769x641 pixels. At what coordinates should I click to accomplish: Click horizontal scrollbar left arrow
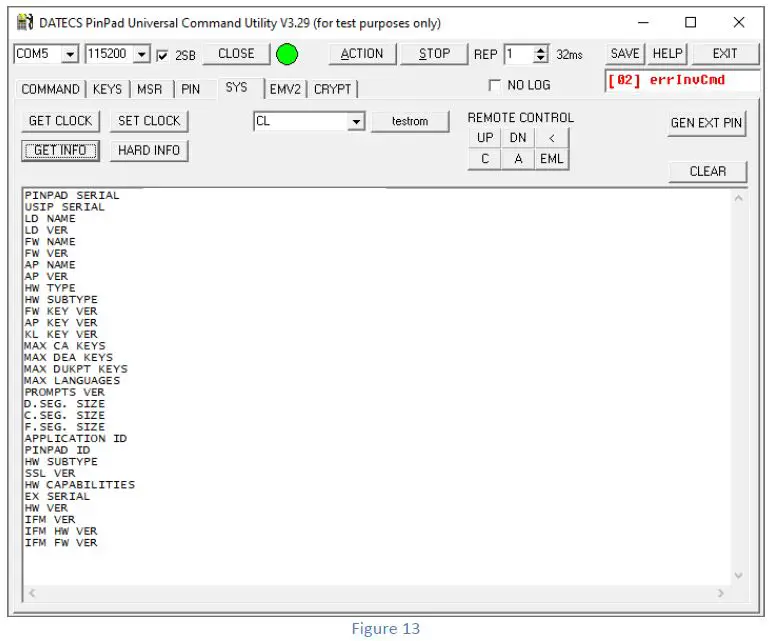[32, 593]
